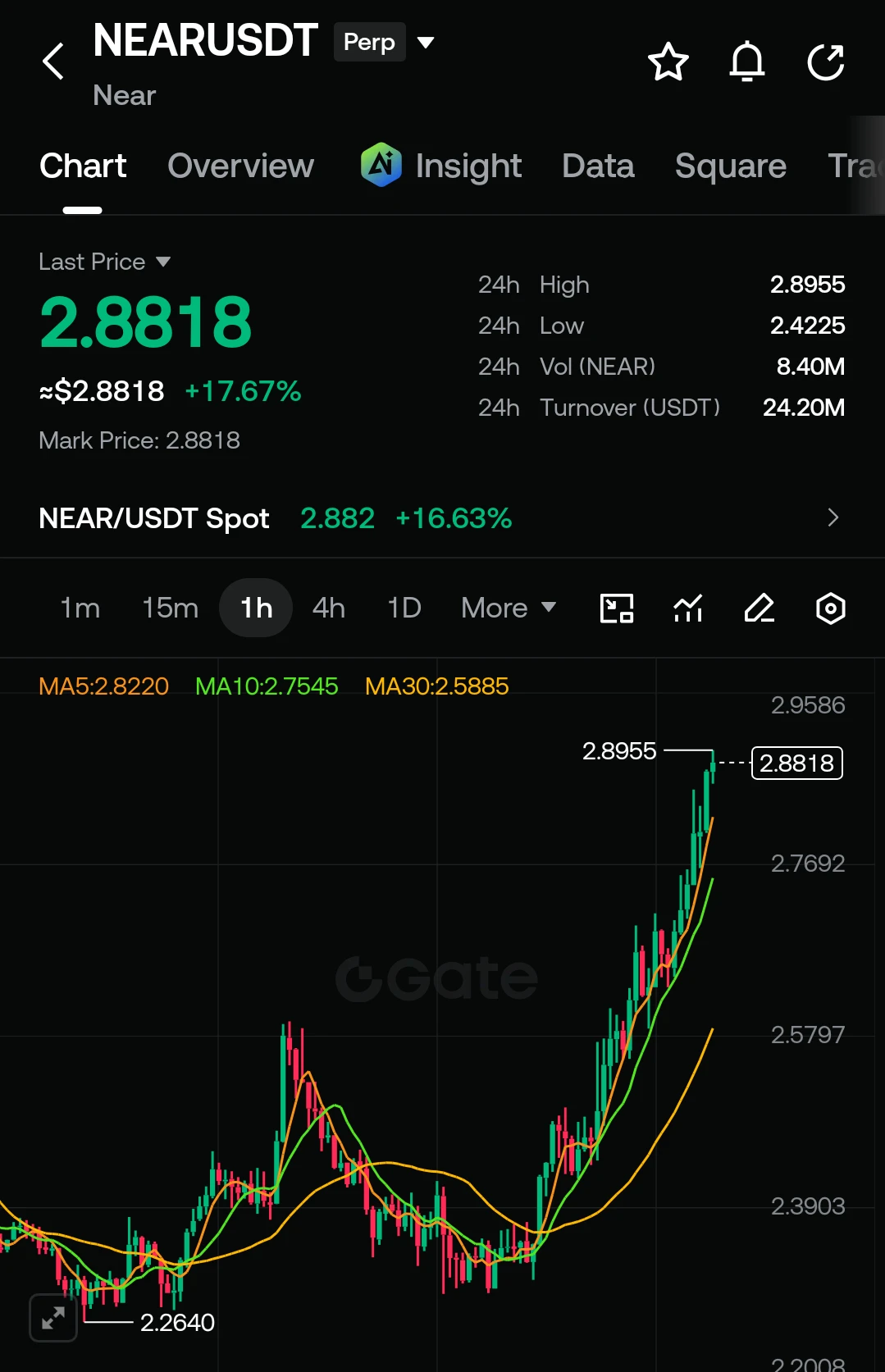Image resolution: width=885 pixels, height=1372 pixels.
Task: Switch to the partially visible Trade tab
Action: (855, 166)
